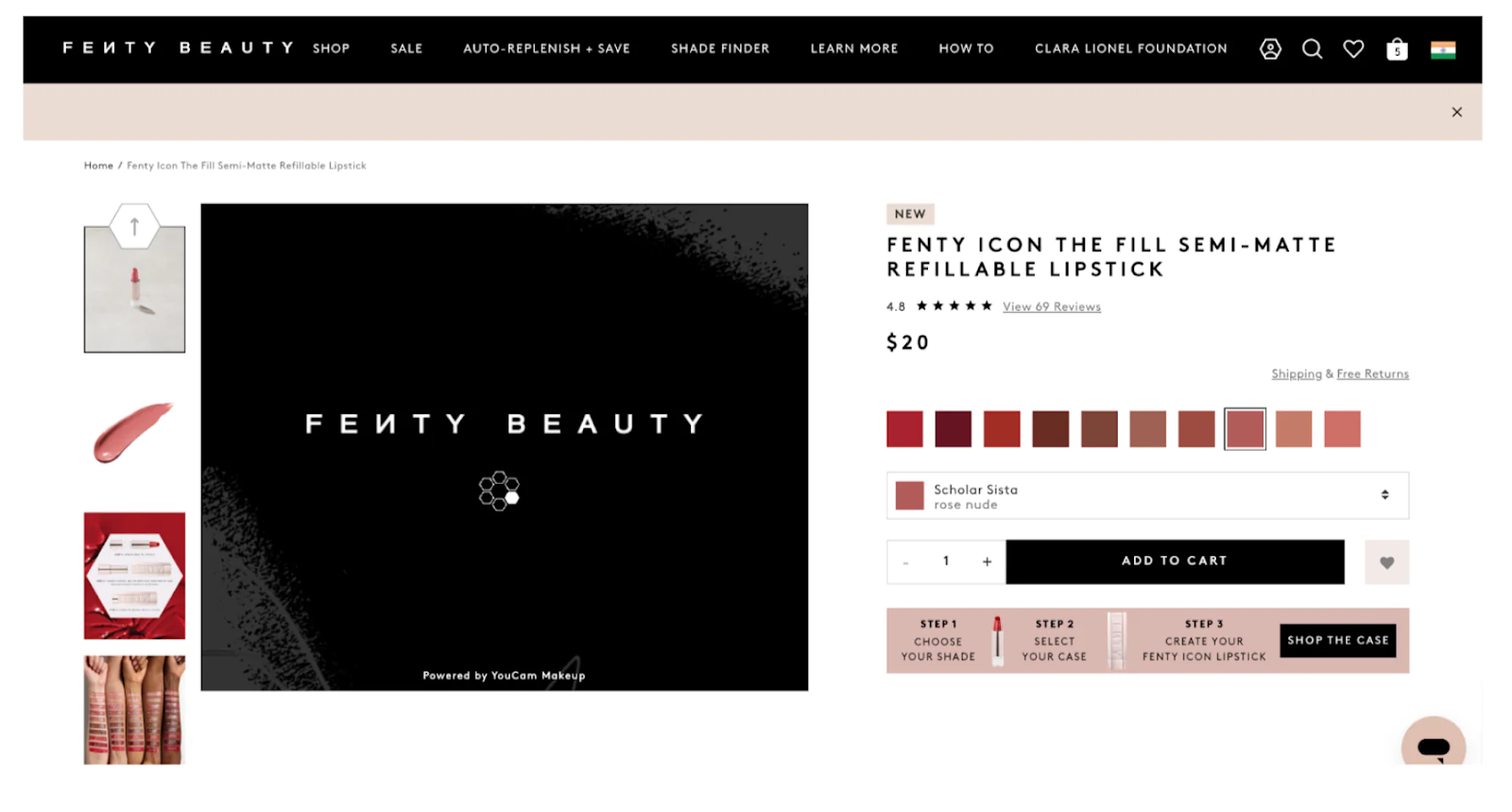
Task: Click the product name in breadcrumb
Action: pyautogui.click(x=247, y=165)
